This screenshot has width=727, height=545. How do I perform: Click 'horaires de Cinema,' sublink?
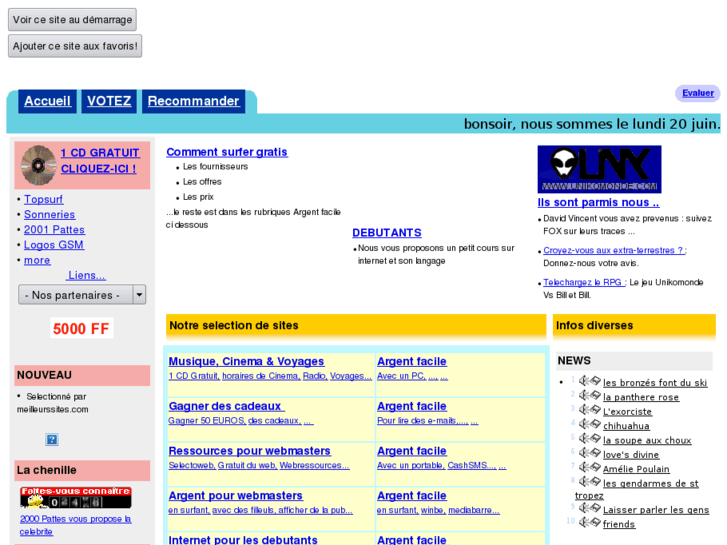click(x=261, y=376)
